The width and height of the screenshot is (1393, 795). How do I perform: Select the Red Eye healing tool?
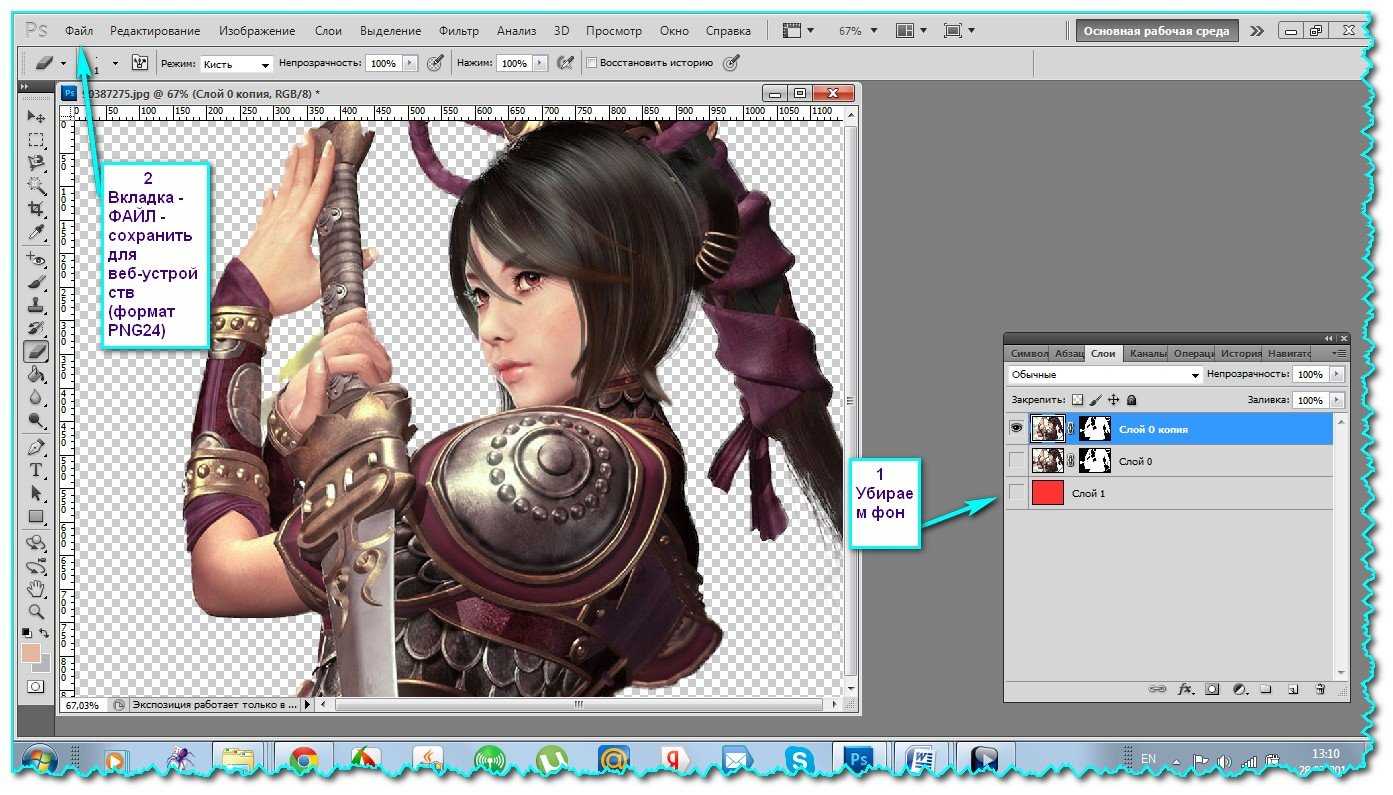36,260
